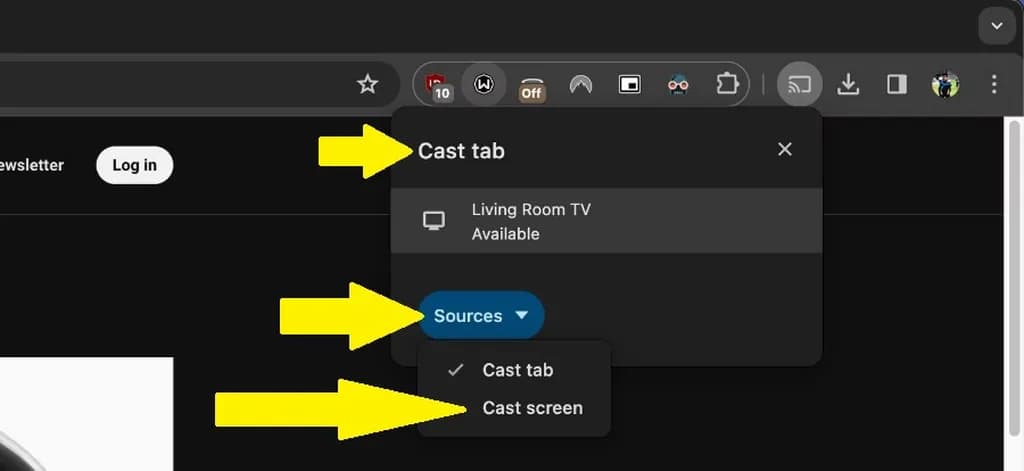Click the circled W extension icon
Screen dimensions: 1024x471
tap(484, 84)
